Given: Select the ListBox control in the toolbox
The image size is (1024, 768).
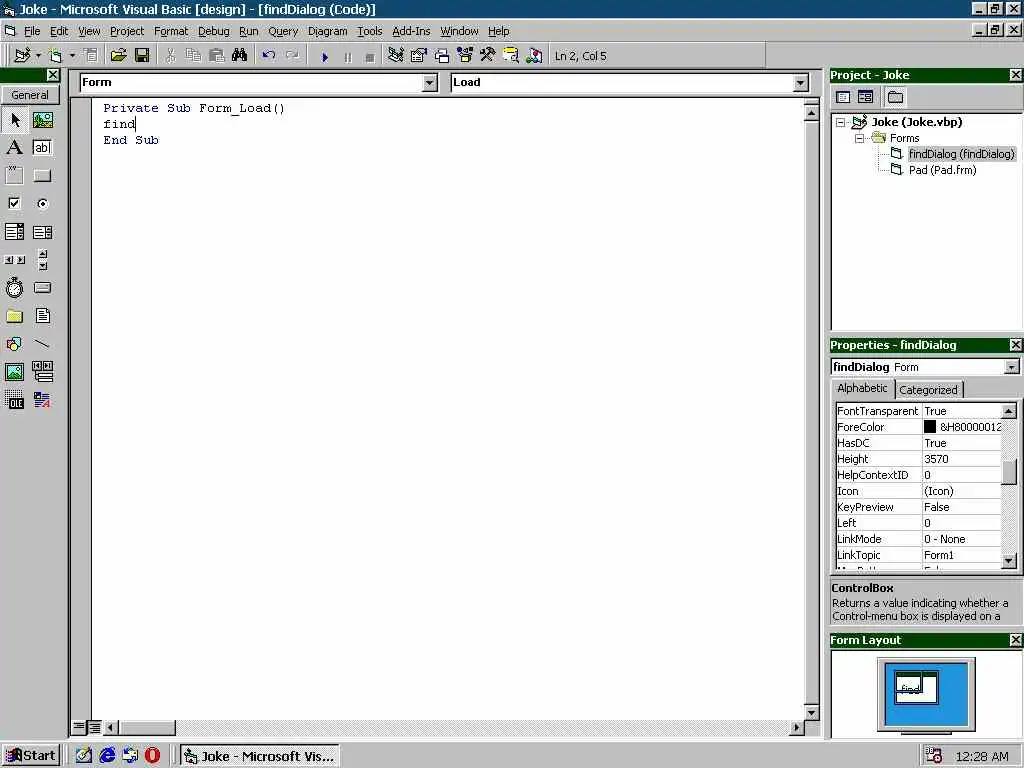Looking at the screenshot, I should point(42,232).
